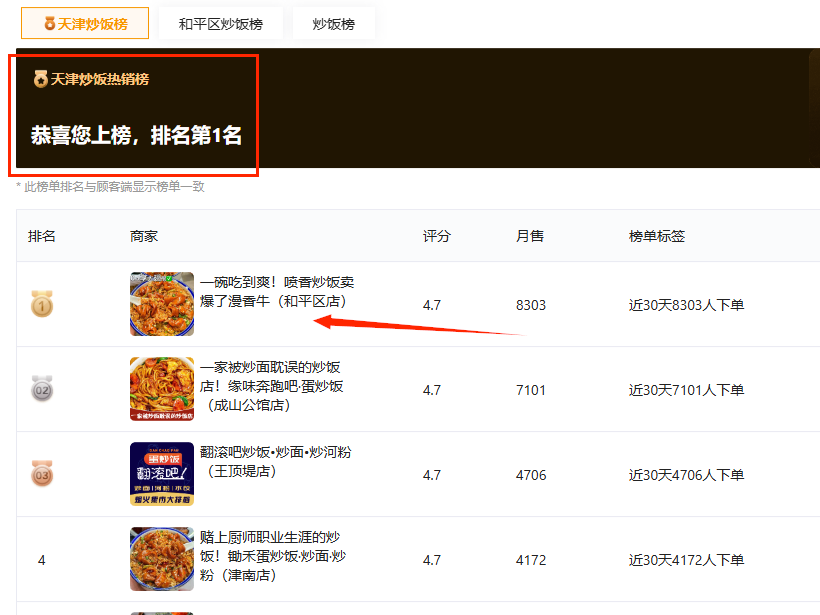This screenshot has width=820, height=615.
Task: Click the 排名 column header
Action: pos(44,236)
